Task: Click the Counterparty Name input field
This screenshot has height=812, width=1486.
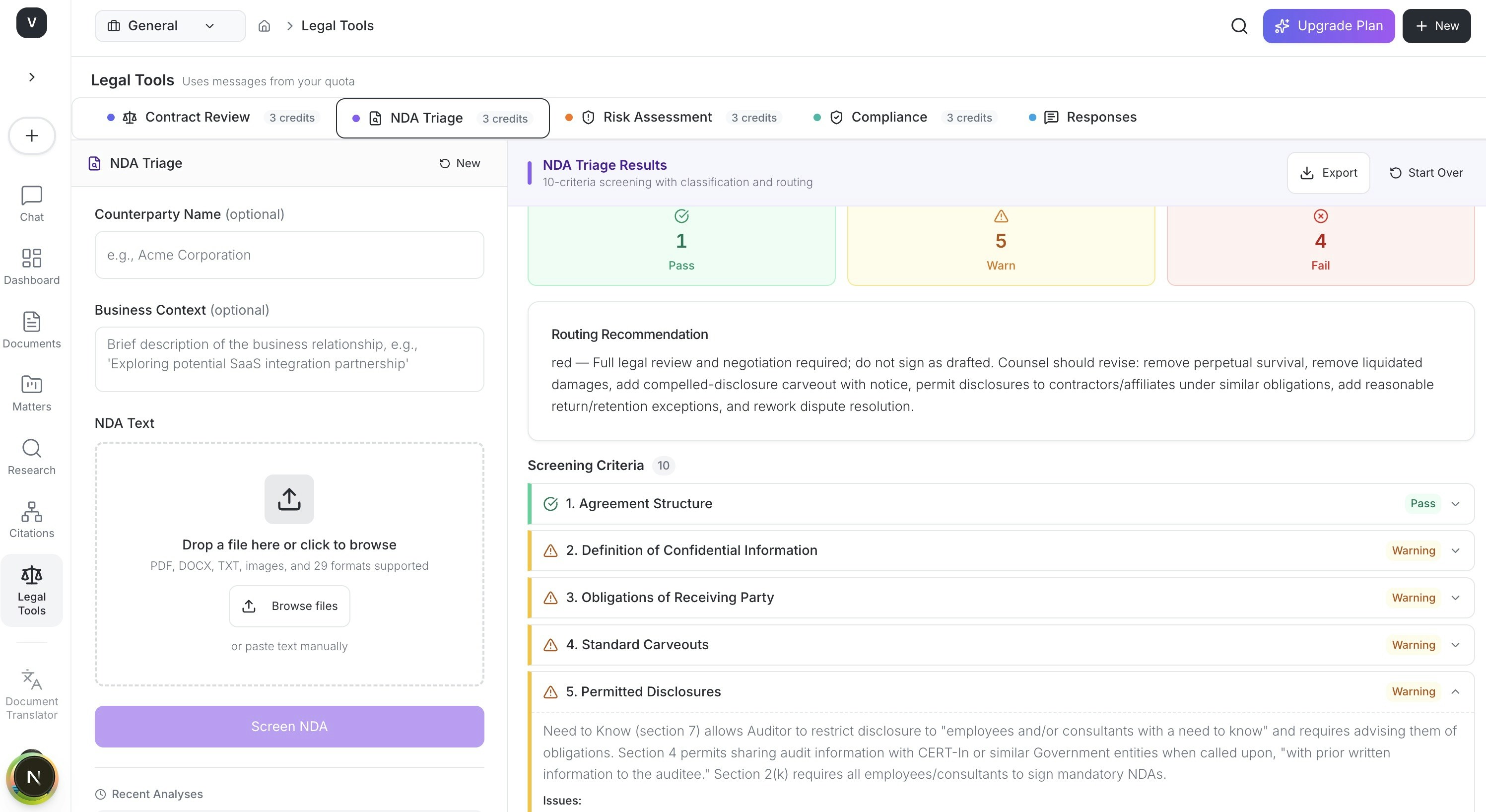Action: pyautogui.click(x=289, y=255)
